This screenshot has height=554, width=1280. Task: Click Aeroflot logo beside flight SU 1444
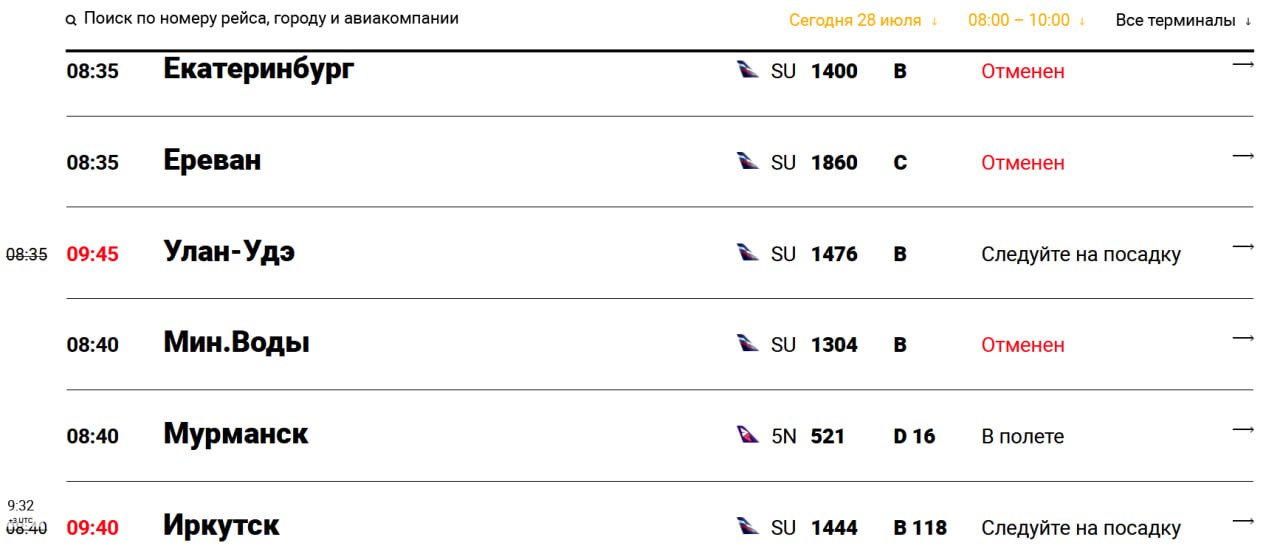748,526
